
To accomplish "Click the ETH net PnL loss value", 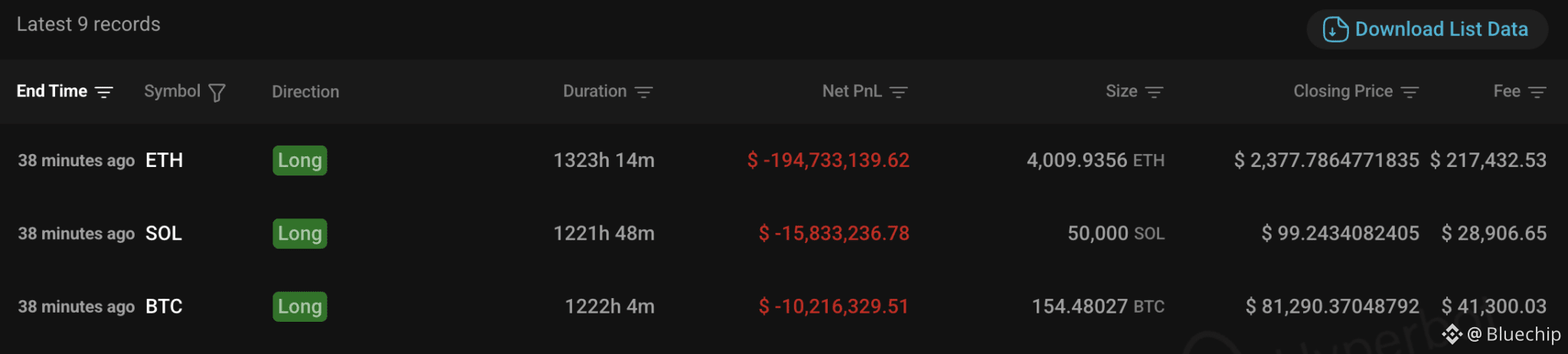I will (828, 160).
